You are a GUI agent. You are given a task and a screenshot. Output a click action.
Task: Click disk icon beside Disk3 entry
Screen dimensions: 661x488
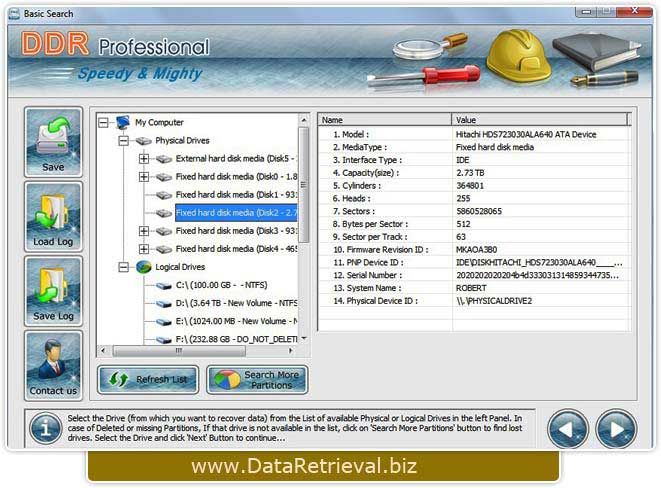click(164, 231)
